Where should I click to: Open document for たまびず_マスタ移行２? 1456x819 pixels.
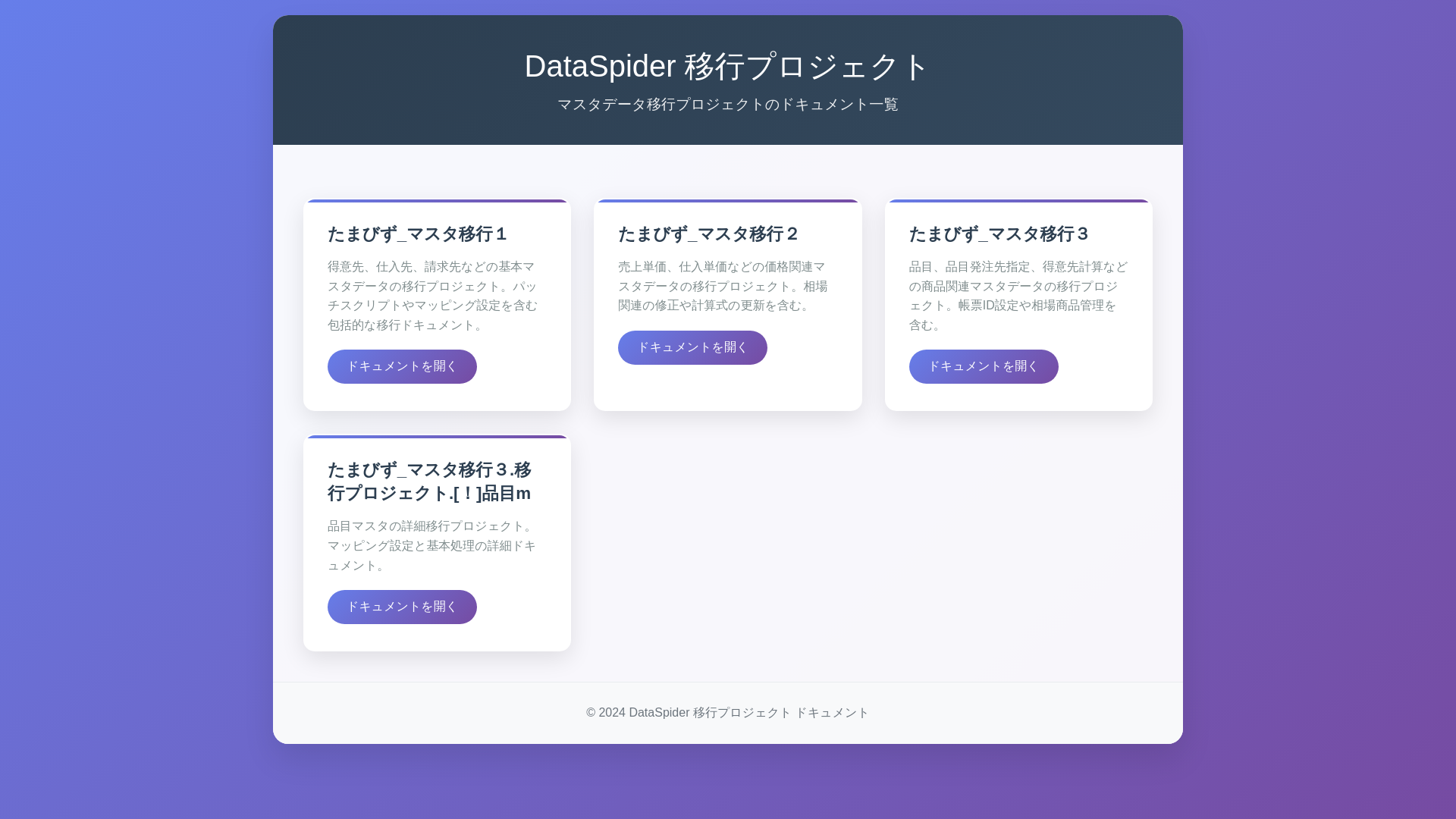pyautogui.click(x=692, y=347)
